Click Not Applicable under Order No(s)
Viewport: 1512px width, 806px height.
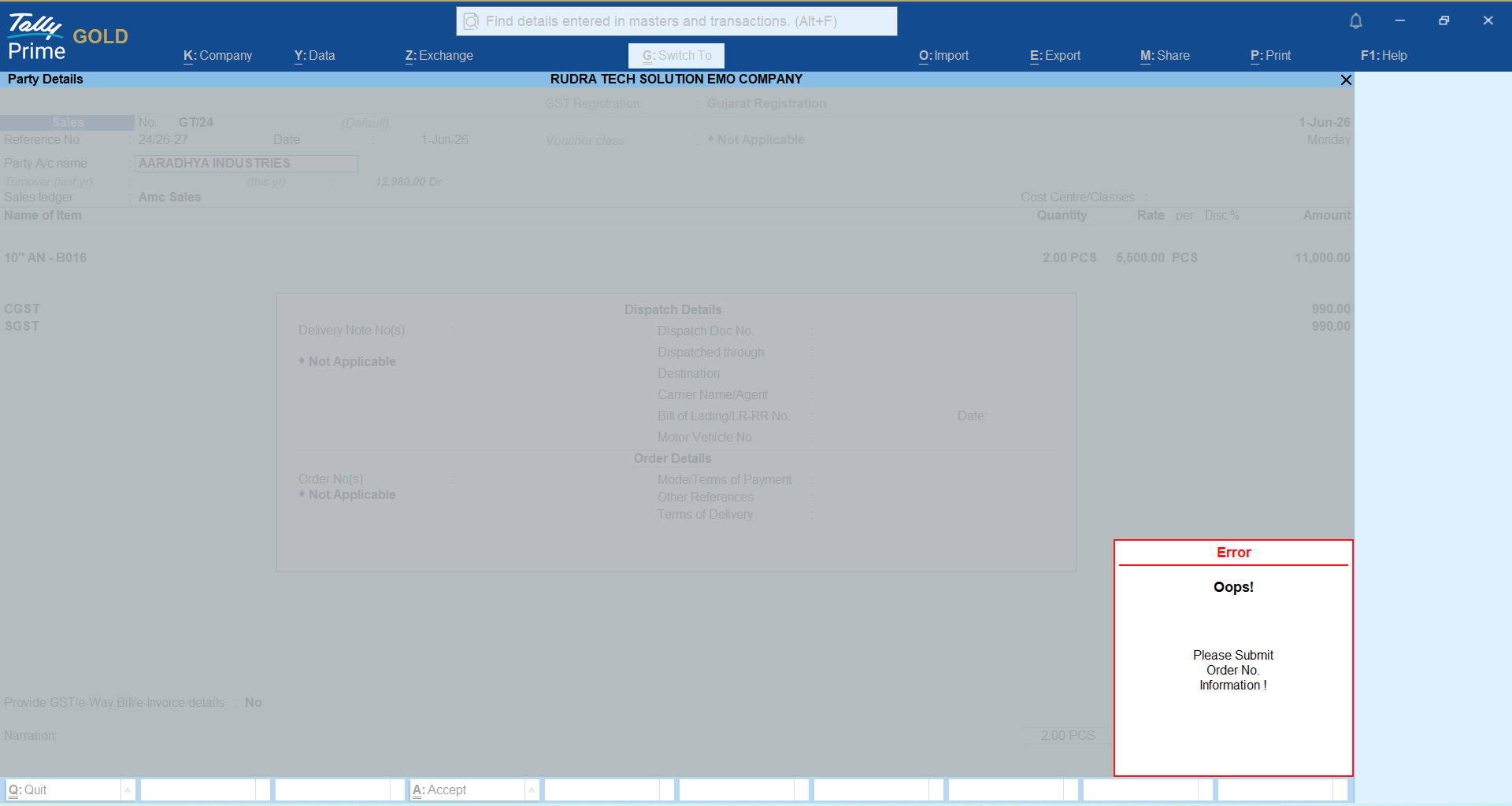[x=347, y=495]
